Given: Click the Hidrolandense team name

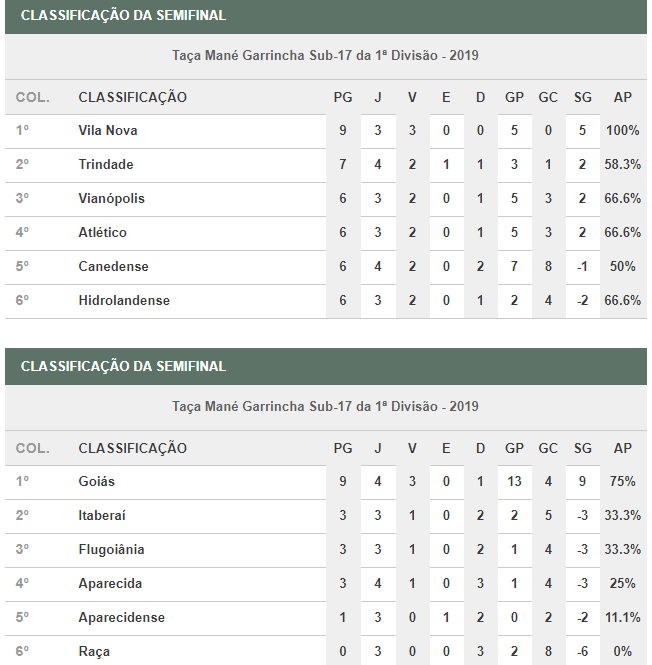Looking at the screenshot, I should click(x=124, y=301).
